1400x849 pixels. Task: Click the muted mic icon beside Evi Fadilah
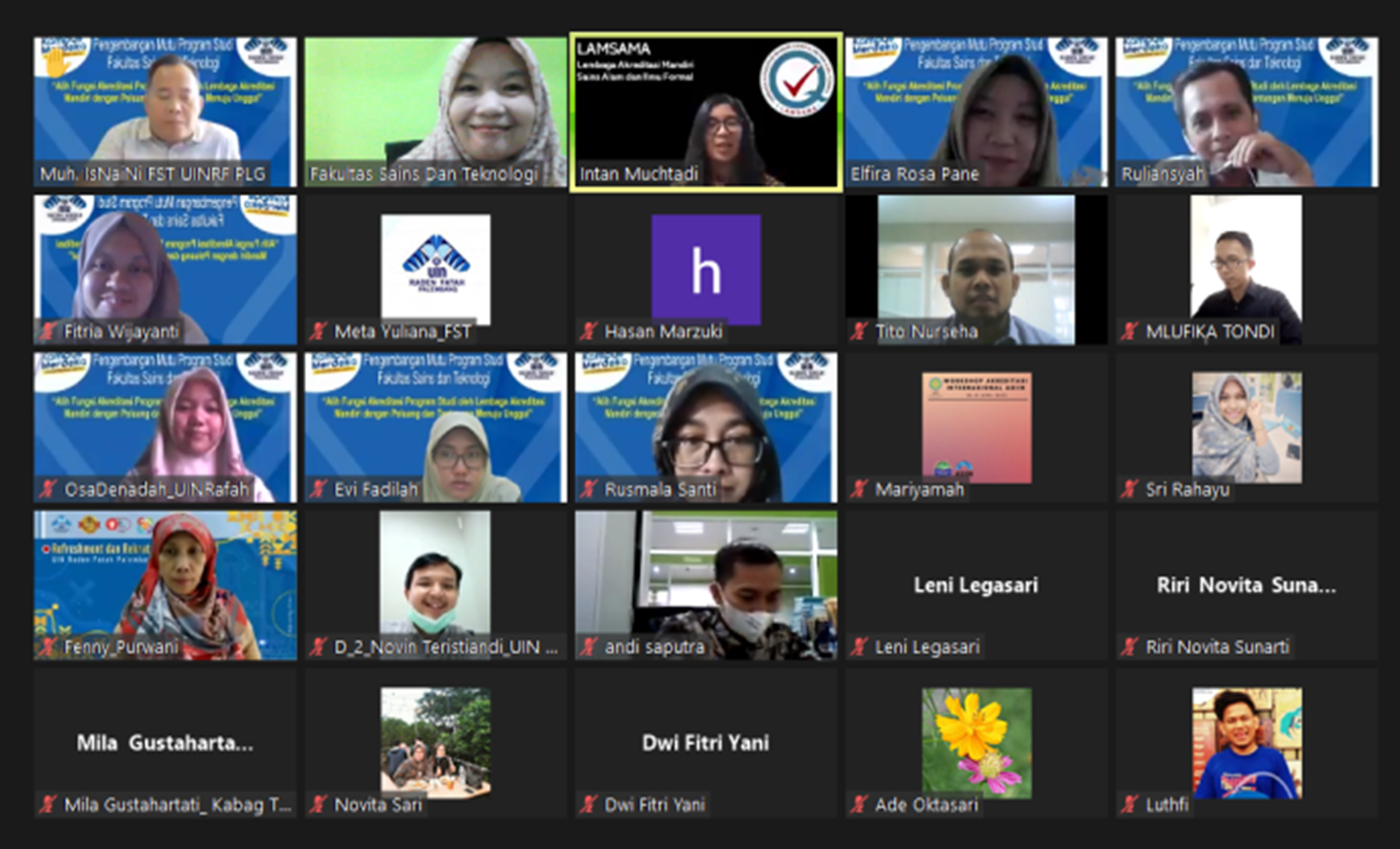(318, 489)
